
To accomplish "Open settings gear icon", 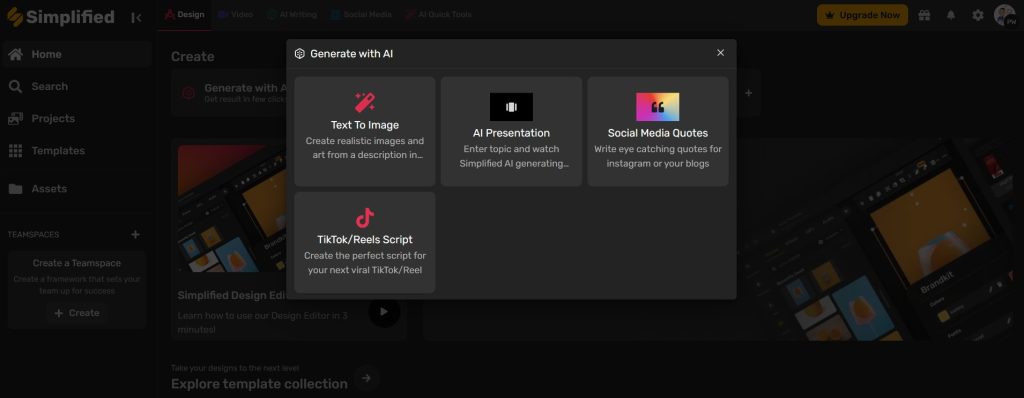I will click(978, 15).
